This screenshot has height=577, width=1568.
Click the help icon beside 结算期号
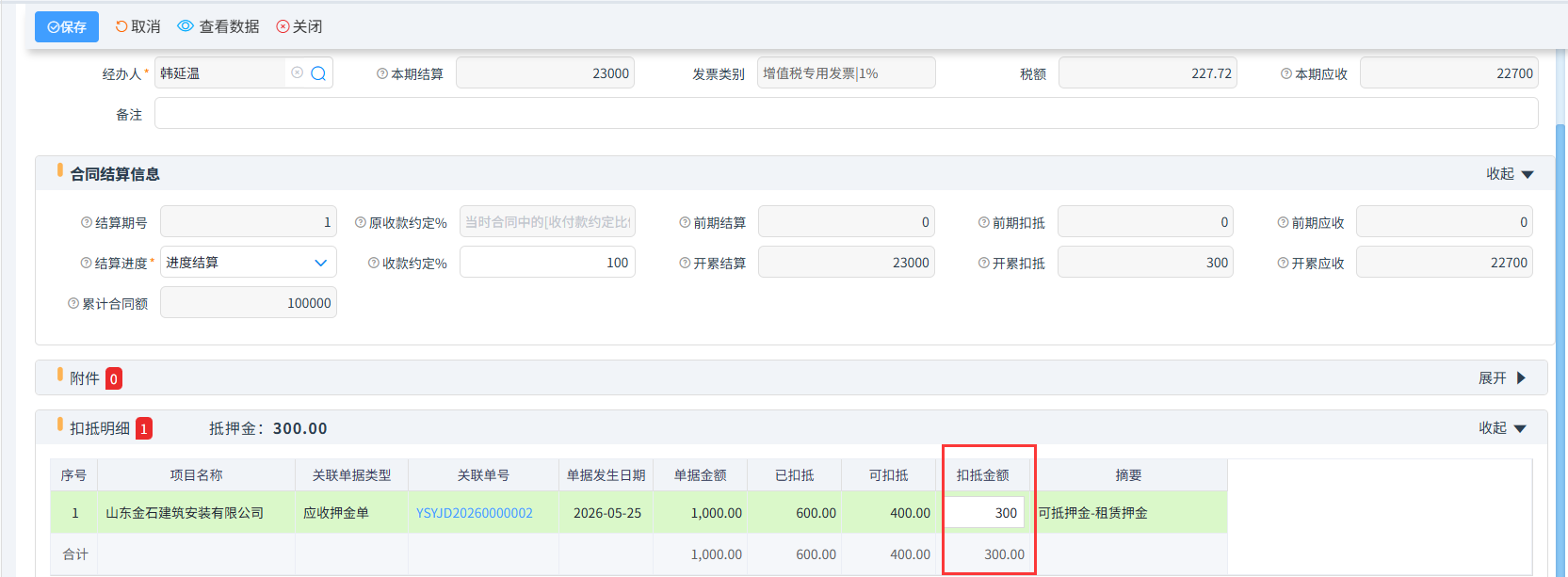tap(87, 222)
